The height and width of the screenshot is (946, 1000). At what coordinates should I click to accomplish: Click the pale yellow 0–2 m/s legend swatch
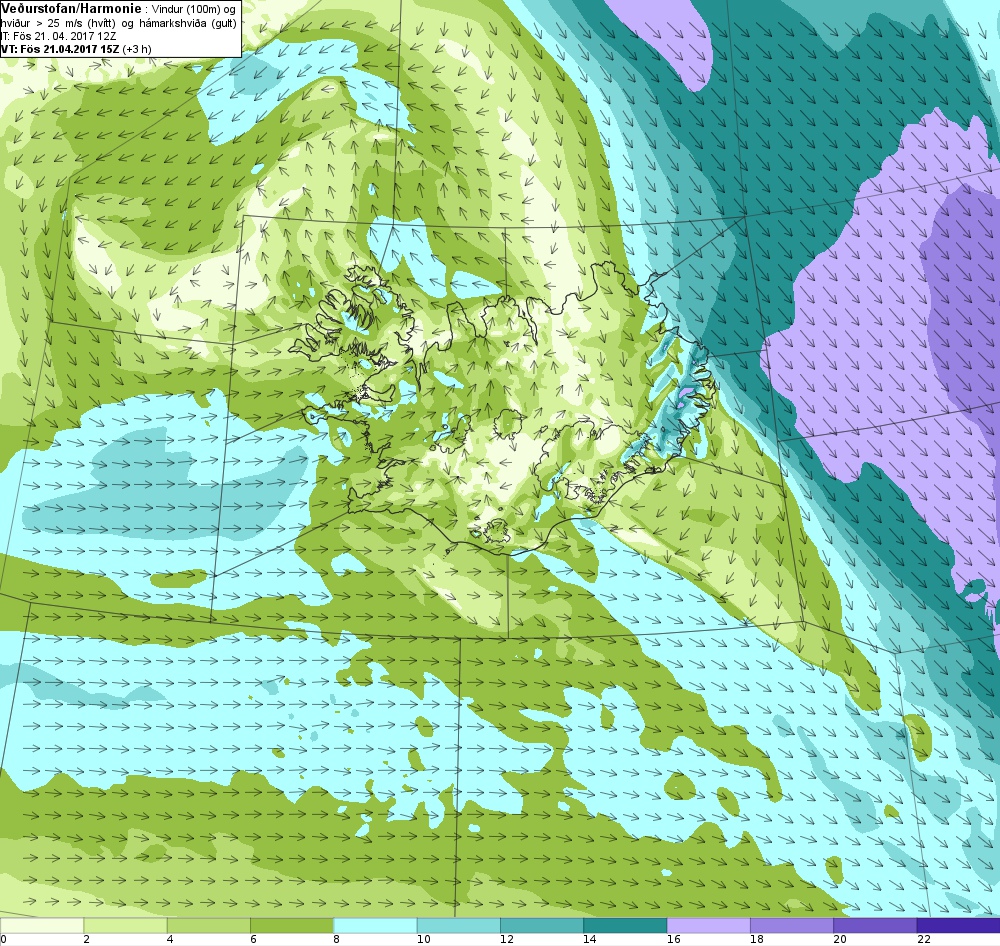point(41,925)
